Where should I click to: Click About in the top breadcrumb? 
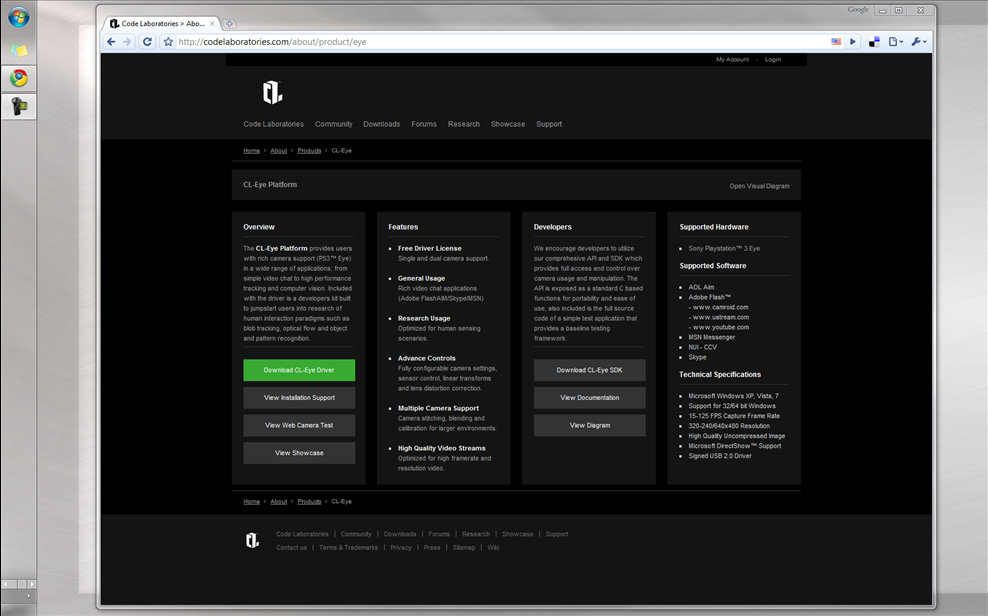coord(279,151)
